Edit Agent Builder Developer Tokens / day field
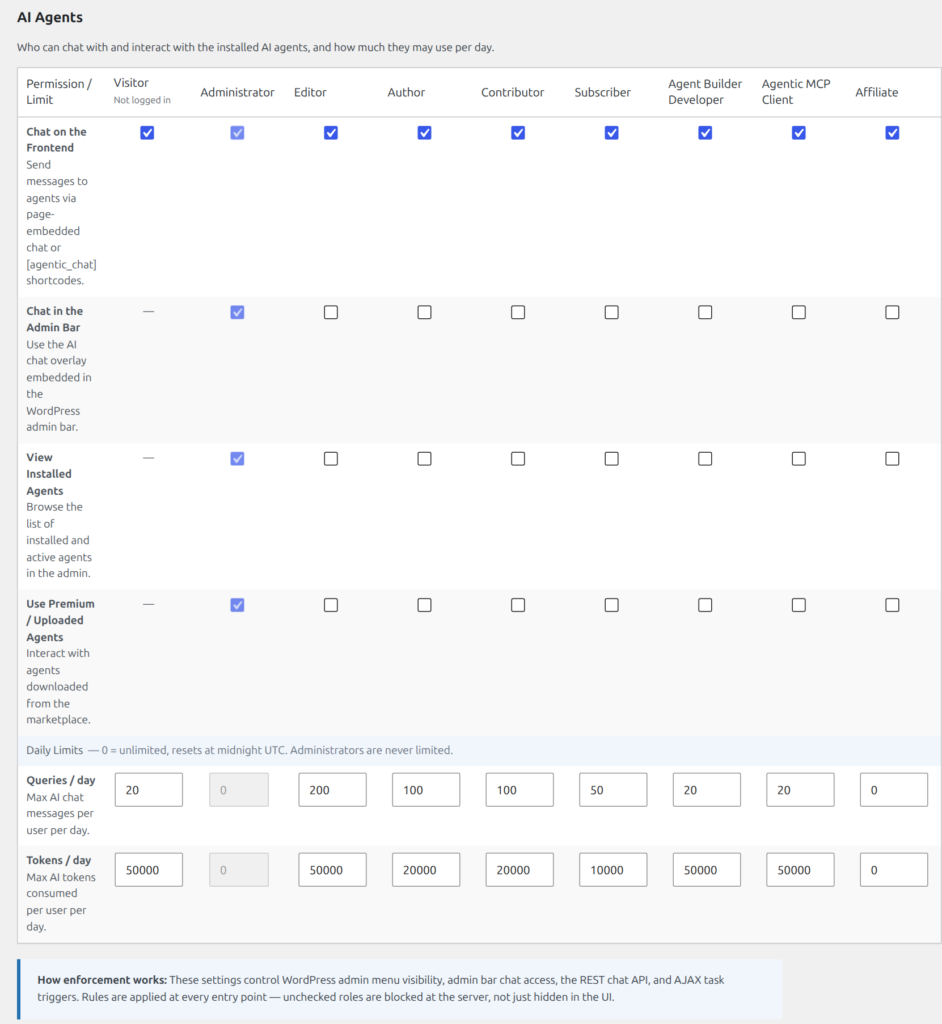Screen dimensions: 942x1024 pos(706,869)
